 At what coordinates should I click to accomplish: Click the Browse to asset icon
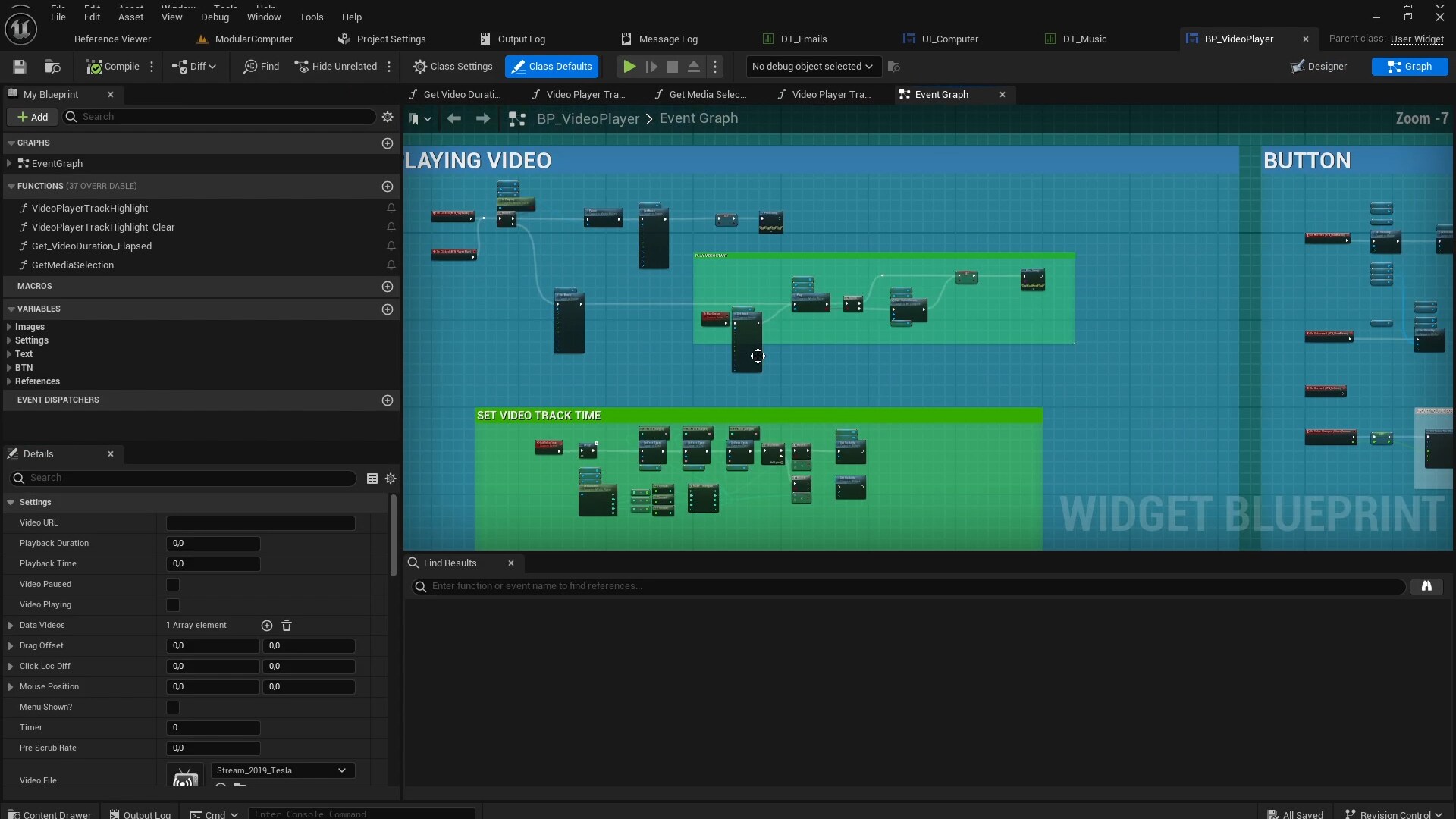tap(52, 67)
